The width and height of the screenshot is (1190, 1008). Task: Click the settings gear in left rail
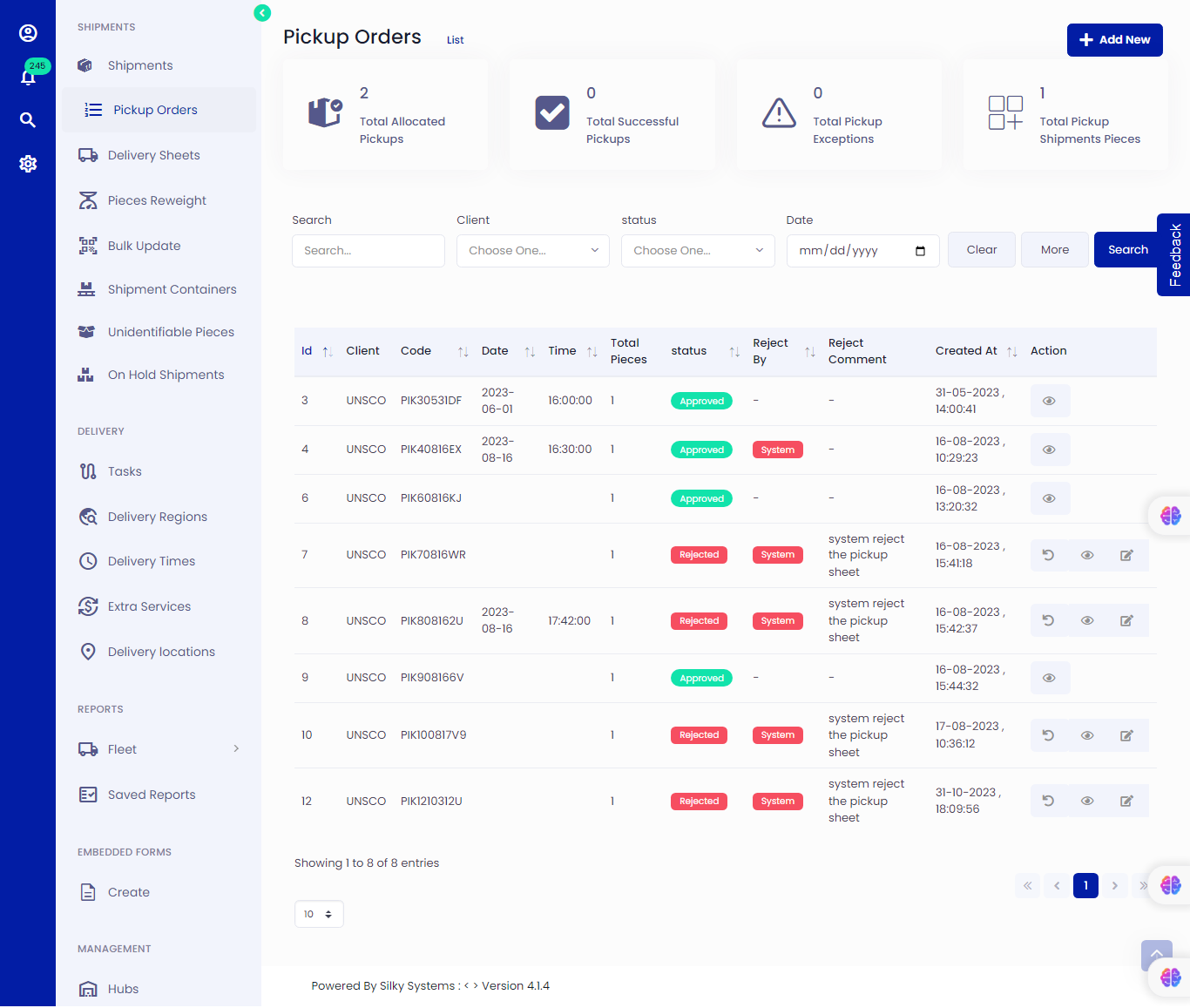point(28,164)
